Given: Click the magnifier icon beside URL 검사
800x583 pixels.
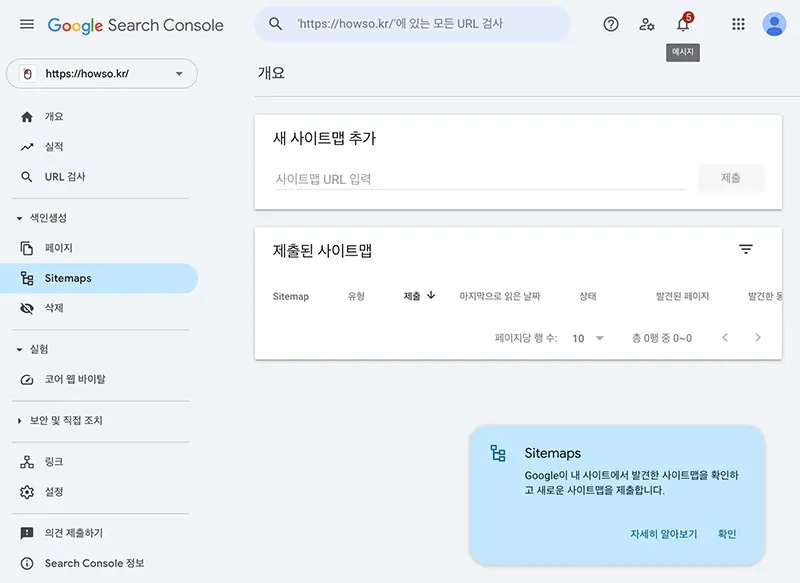Looking at the screenshot, I should pos(27,177).
